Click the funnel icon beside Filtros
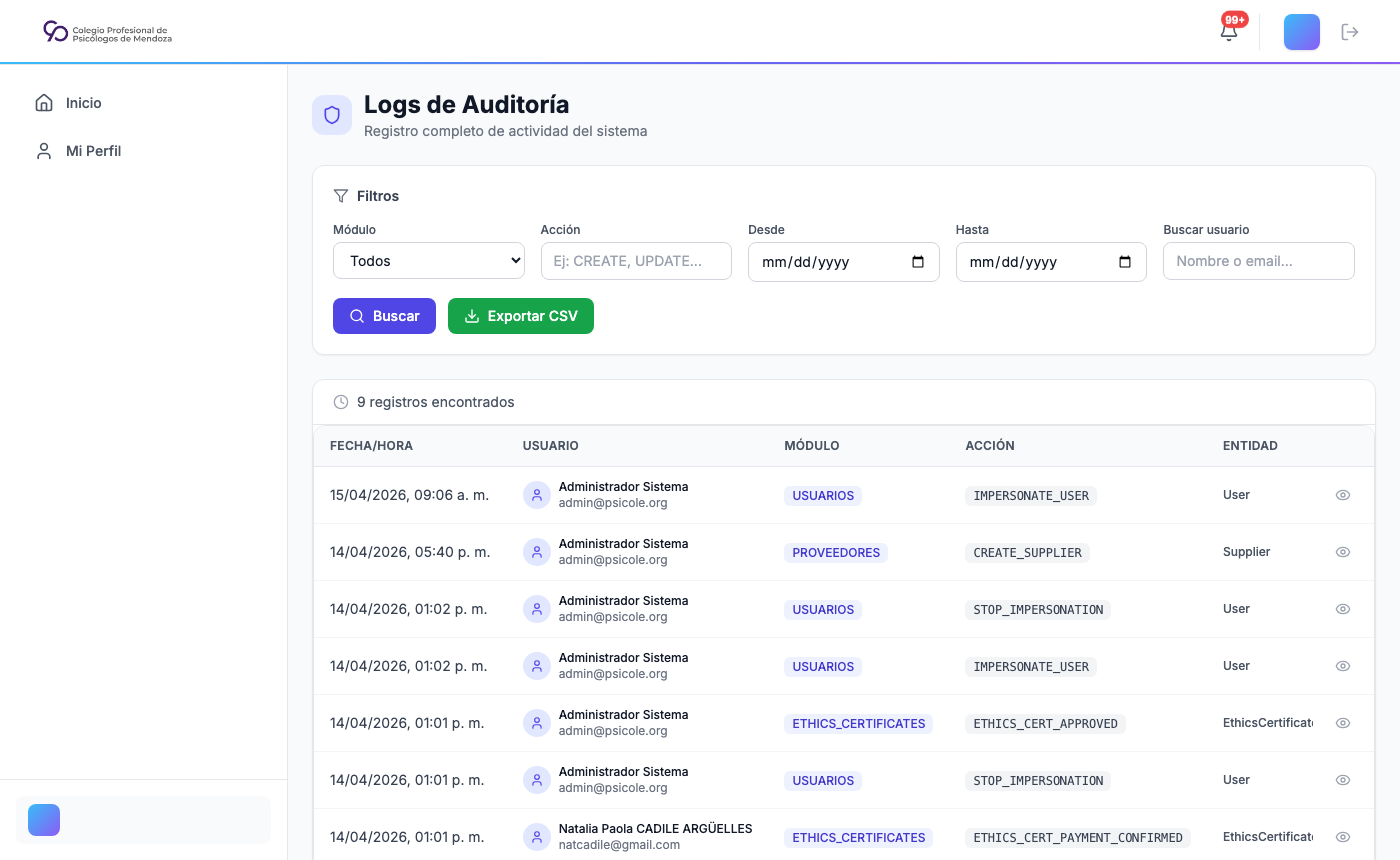The height and width of the screenshot is (860, 1400). tap(341, 196)
